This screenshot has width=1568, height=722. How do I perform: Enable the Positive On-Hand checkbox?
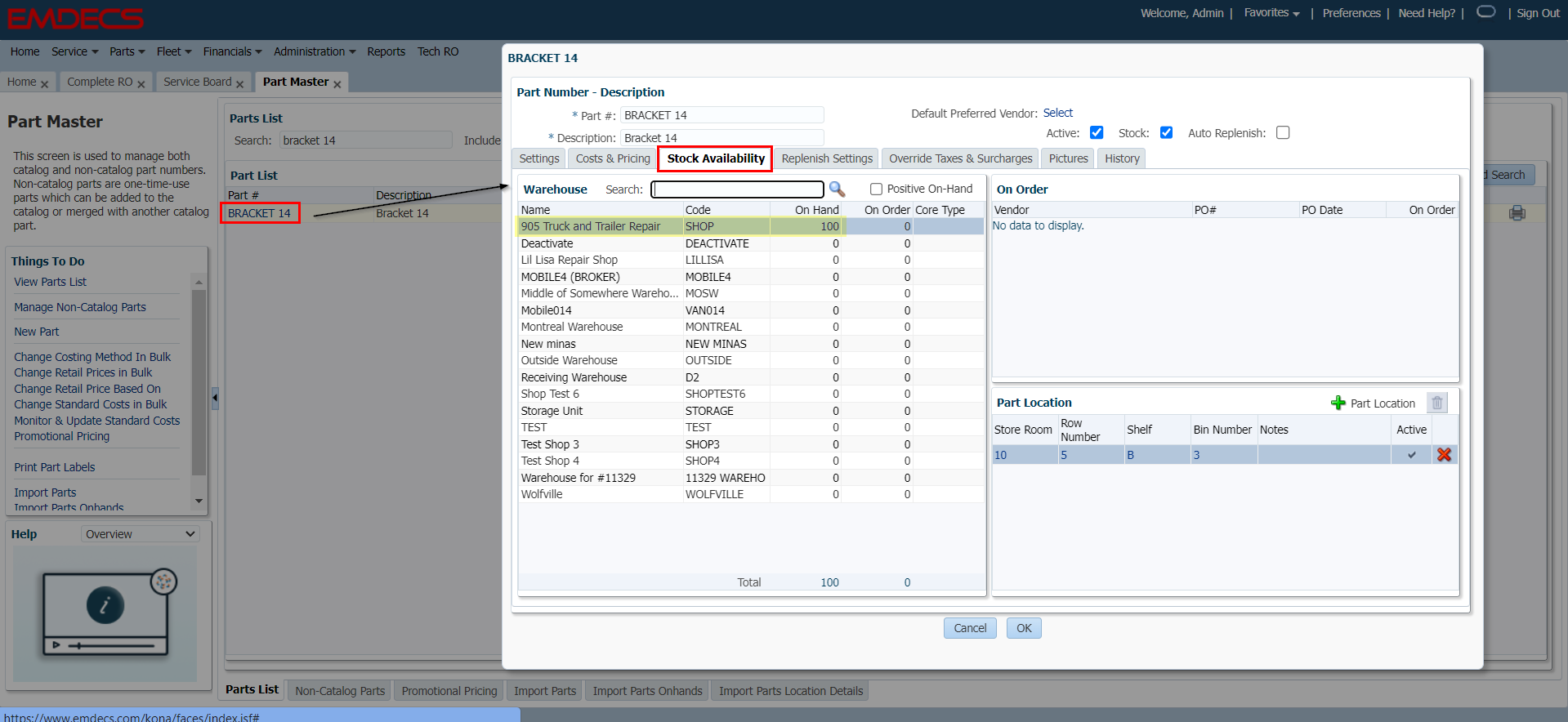click(x=876, y=189)
